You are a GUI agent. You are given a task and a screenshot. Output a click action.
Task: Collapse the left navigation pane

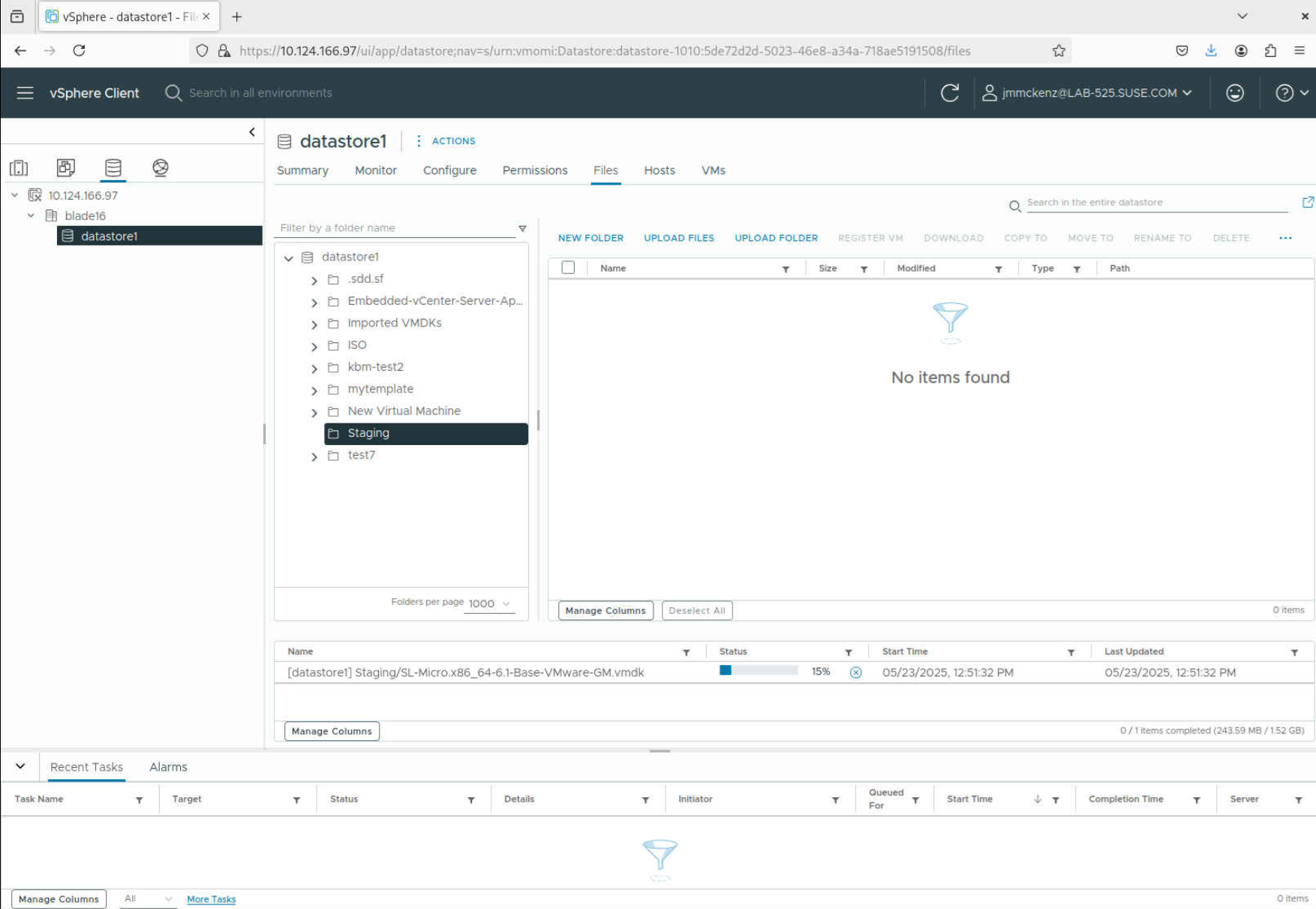[252, 132]
